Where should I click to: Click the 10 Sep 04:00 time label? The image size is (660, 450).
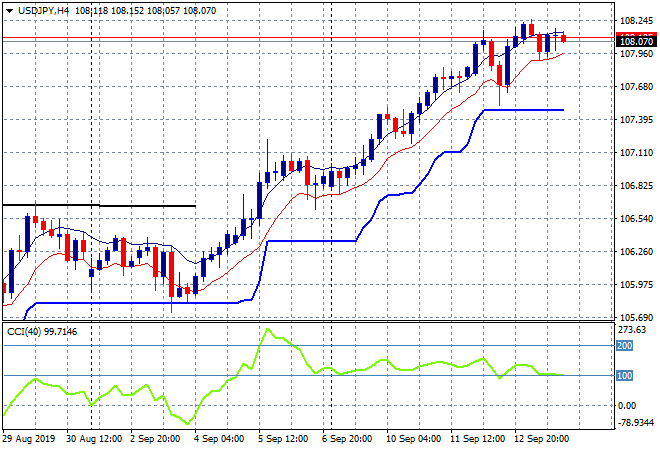pos(413,439)
